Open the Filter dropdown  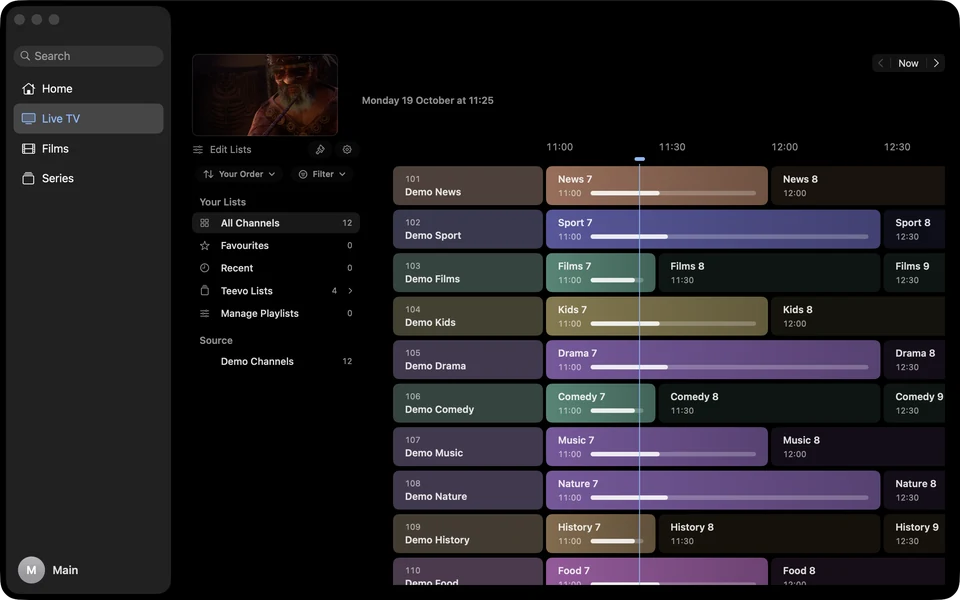click(x=322, y=174)
